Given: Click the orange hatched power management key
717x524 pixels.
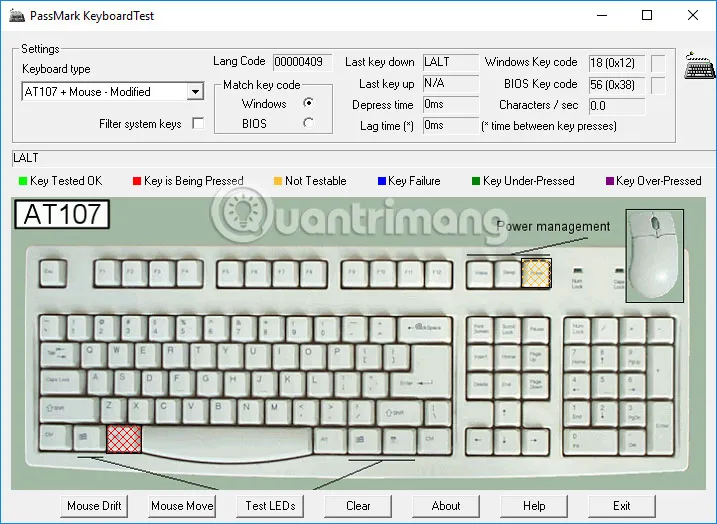Looking at the screenshot, I should click(x=536, y=271).
